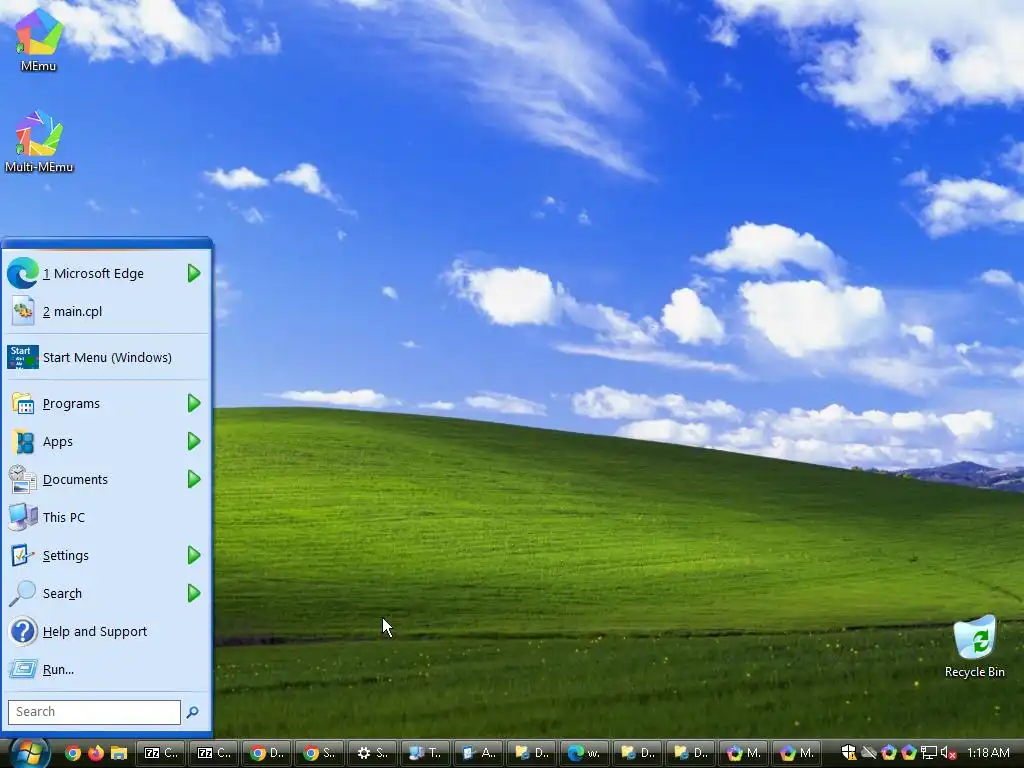Click the OneDrive cloud tray icon
Viewport: 1024px width, 768px height.
869,753
